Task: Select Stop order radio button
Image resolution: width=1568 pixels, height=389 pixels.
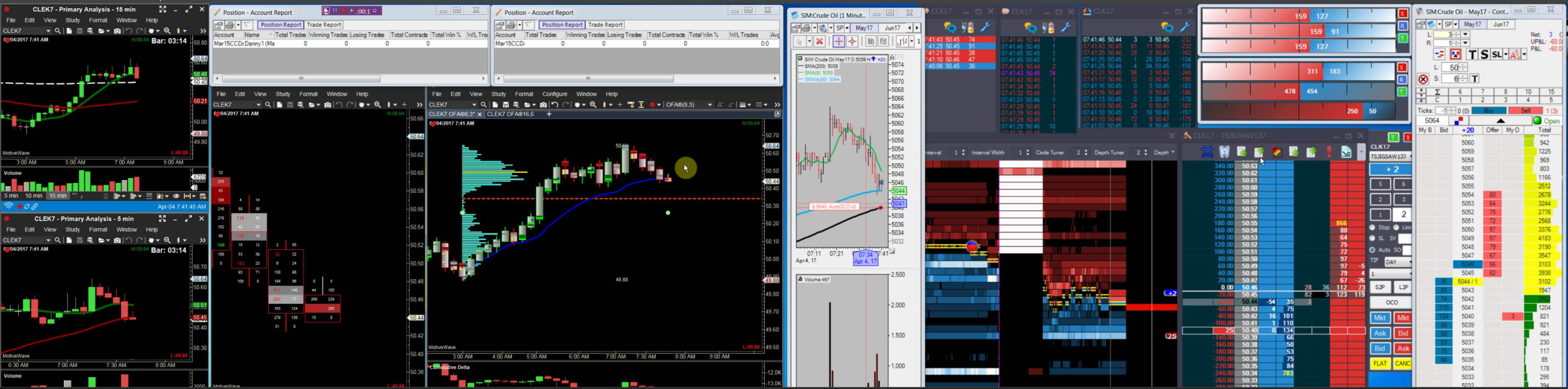Action: [x=1372, y=227]
